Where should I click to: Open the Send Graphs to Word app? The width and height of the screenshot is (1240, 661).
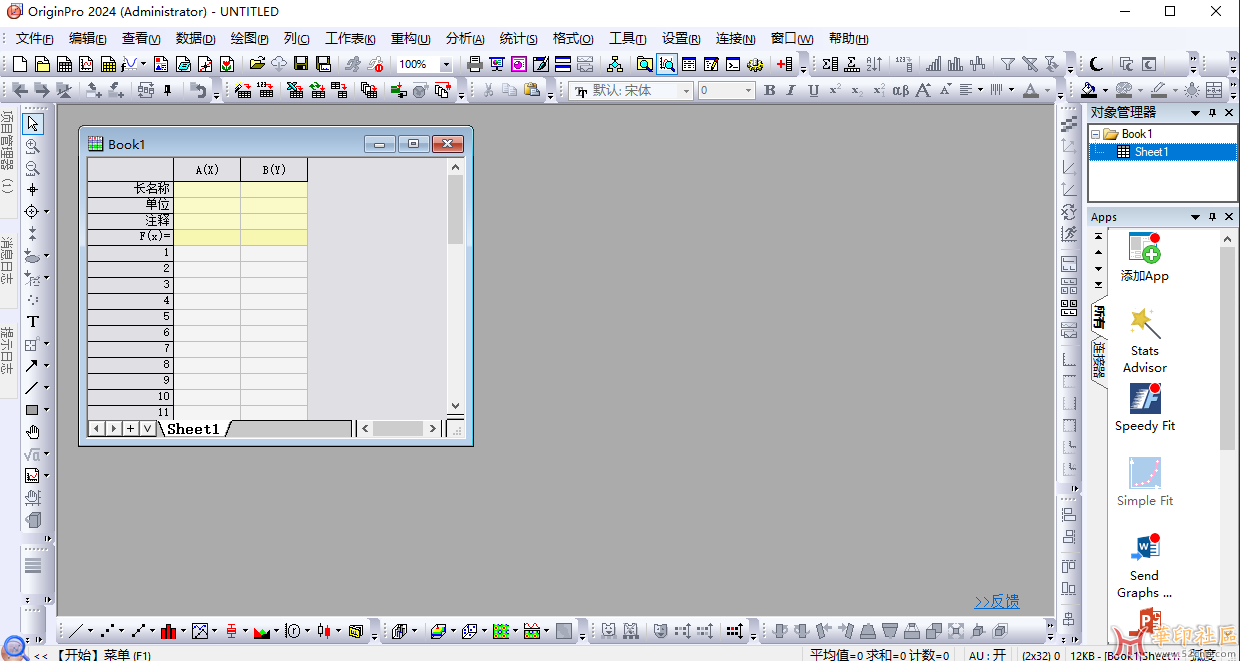[x=1144, y=566]
